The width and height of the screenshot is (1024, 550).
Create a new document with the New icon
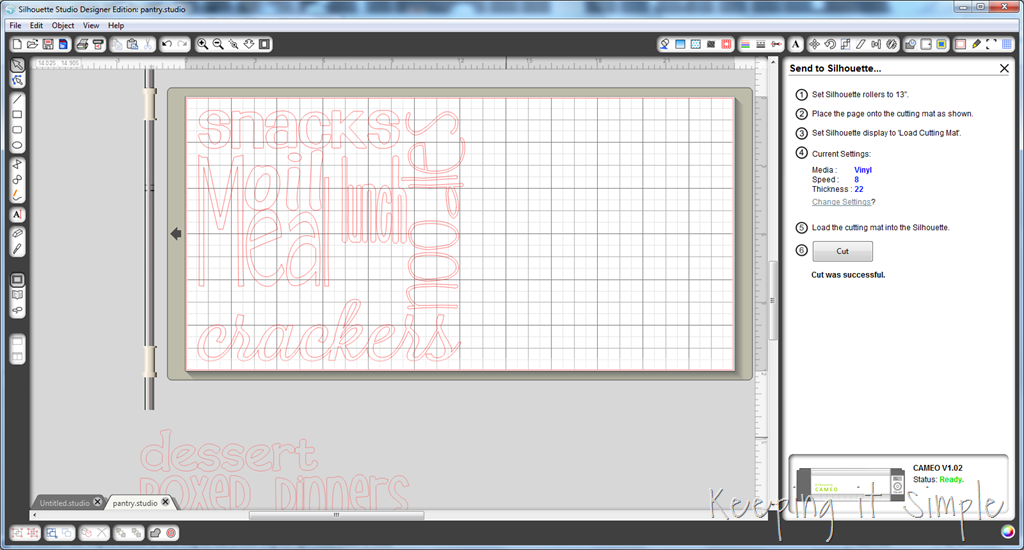pyautogui.click(x=17, y=44)
